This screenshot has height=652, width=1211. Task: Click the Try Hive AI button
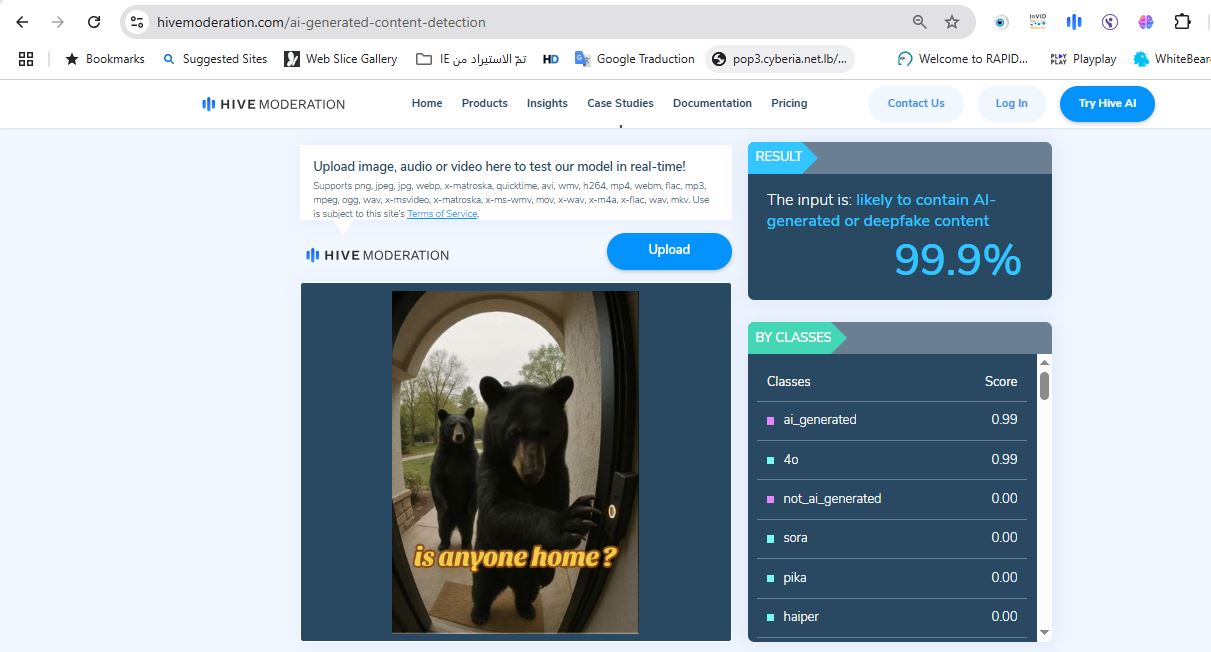tap(1108, 104)
